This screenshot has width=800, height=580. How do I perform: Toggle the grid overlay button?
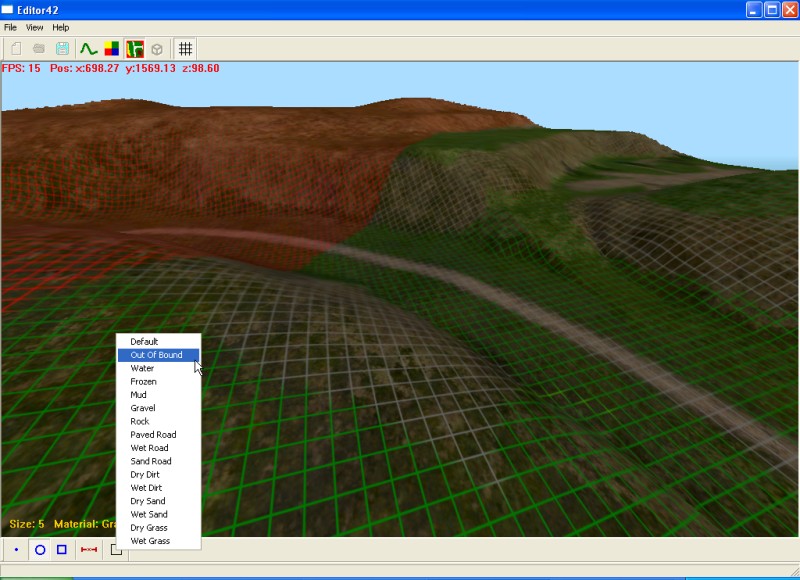point(185,48)
